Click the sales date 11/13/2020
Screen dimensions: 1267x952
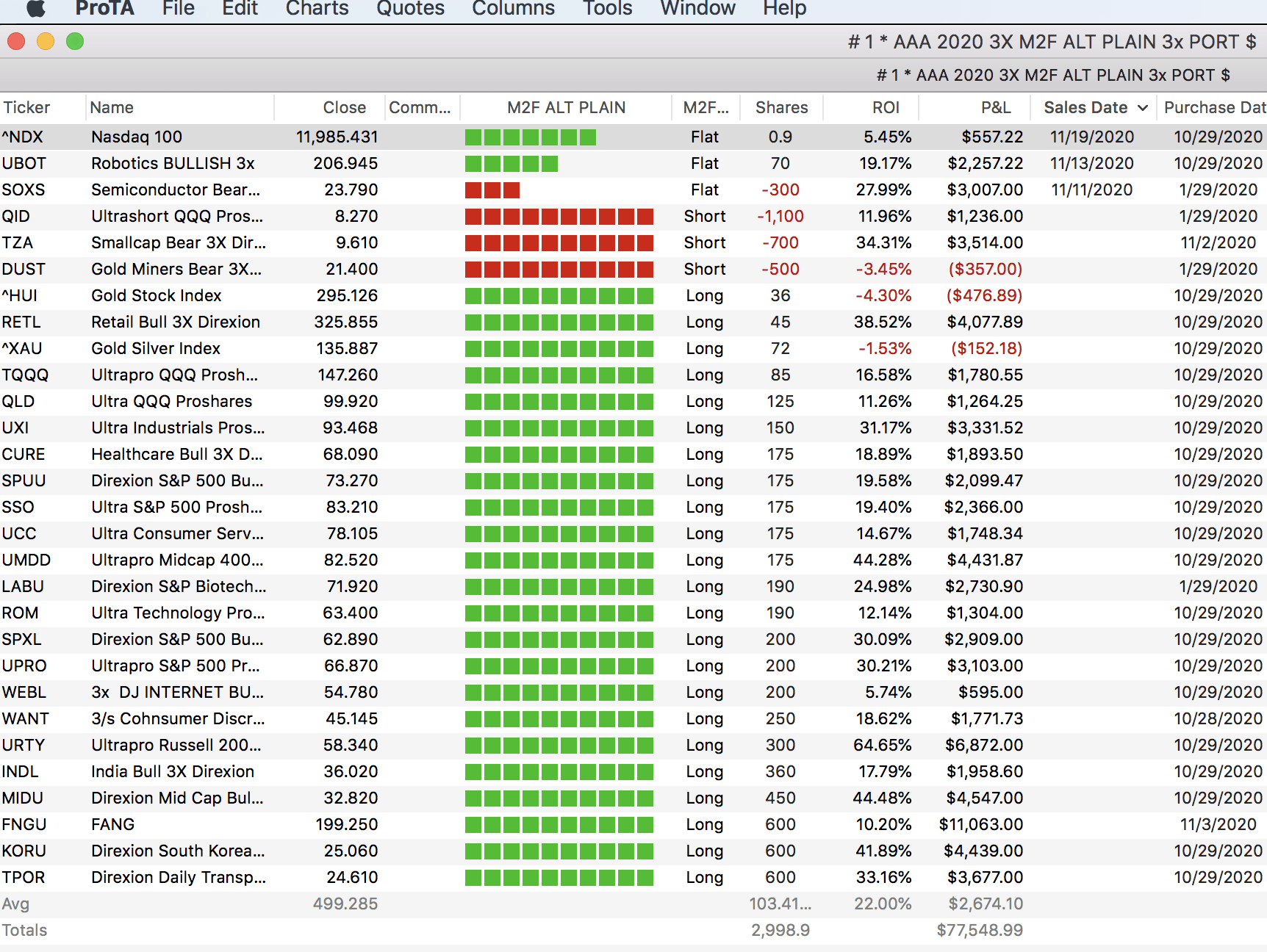click(x=1091, y=164)
